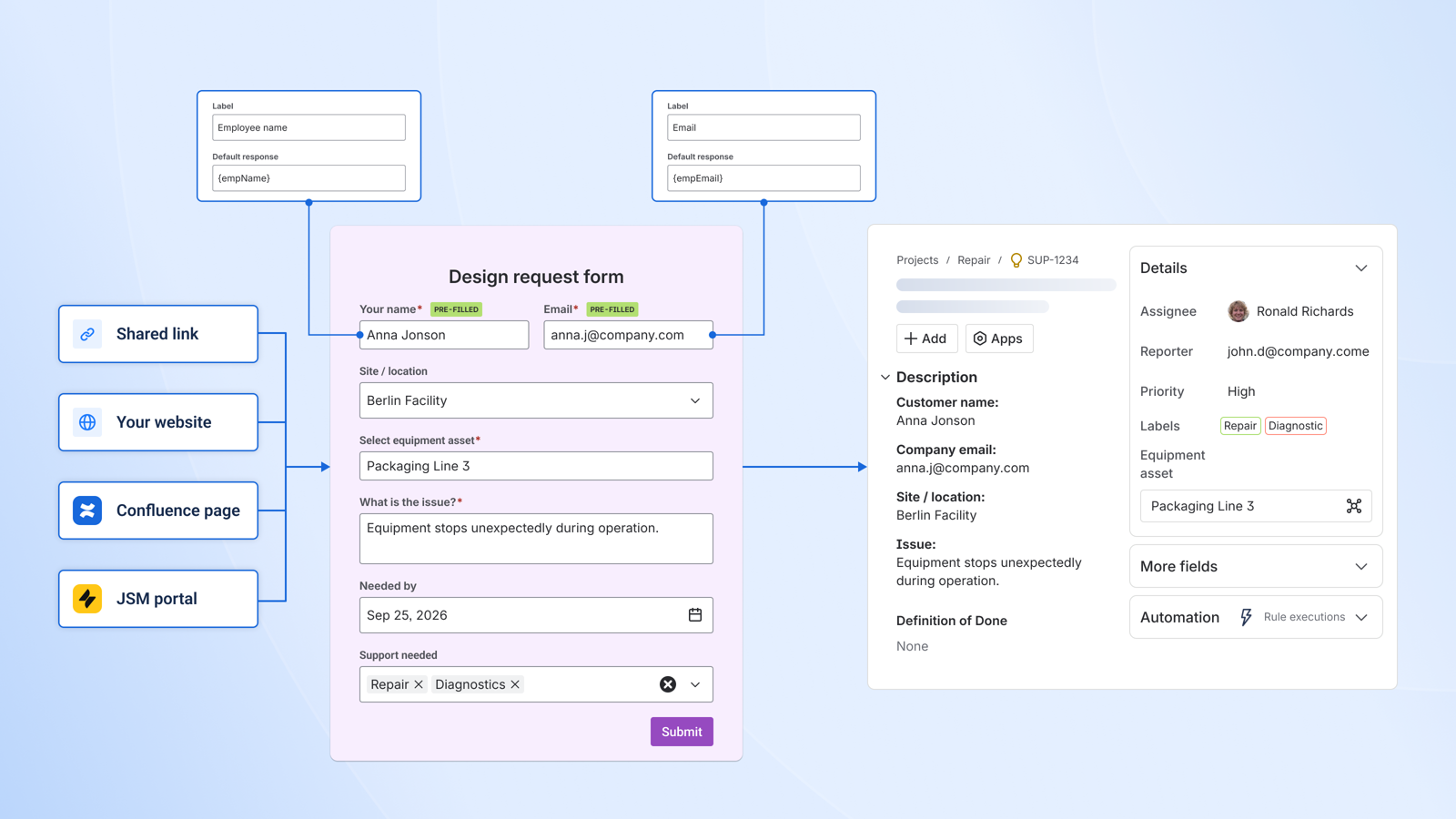Click the JSM portal card
Screen dimensions: 1456x819
pyautogui.click(x=158, y=599)
